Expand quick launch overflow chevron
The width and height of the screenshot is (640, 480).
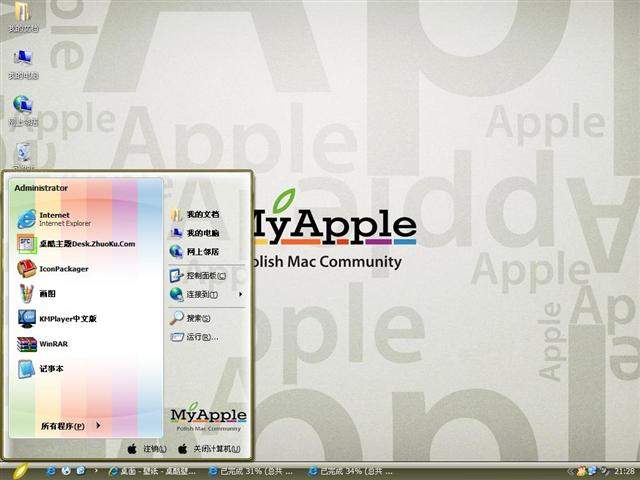coord(96,471)
